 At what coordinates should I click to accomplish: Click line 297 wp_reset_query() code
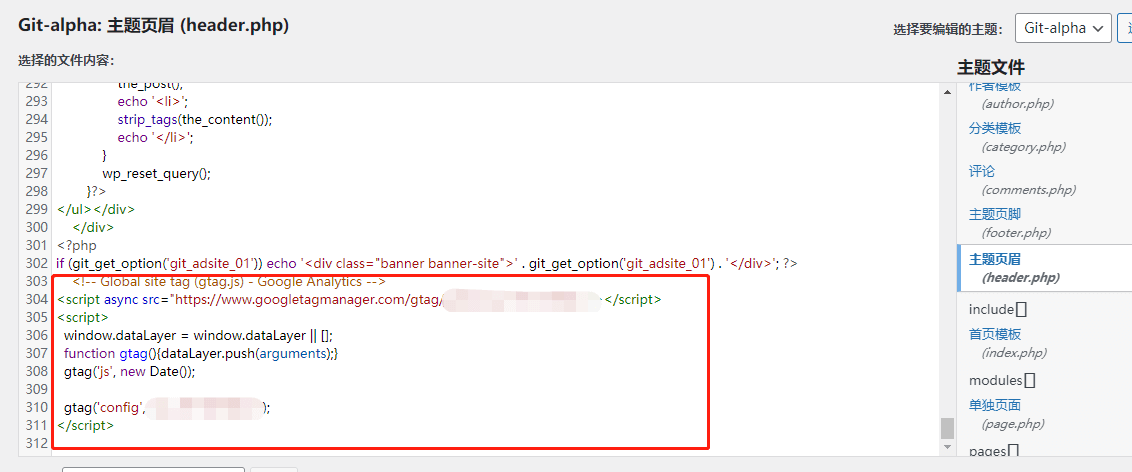click(x=156, y=173)
